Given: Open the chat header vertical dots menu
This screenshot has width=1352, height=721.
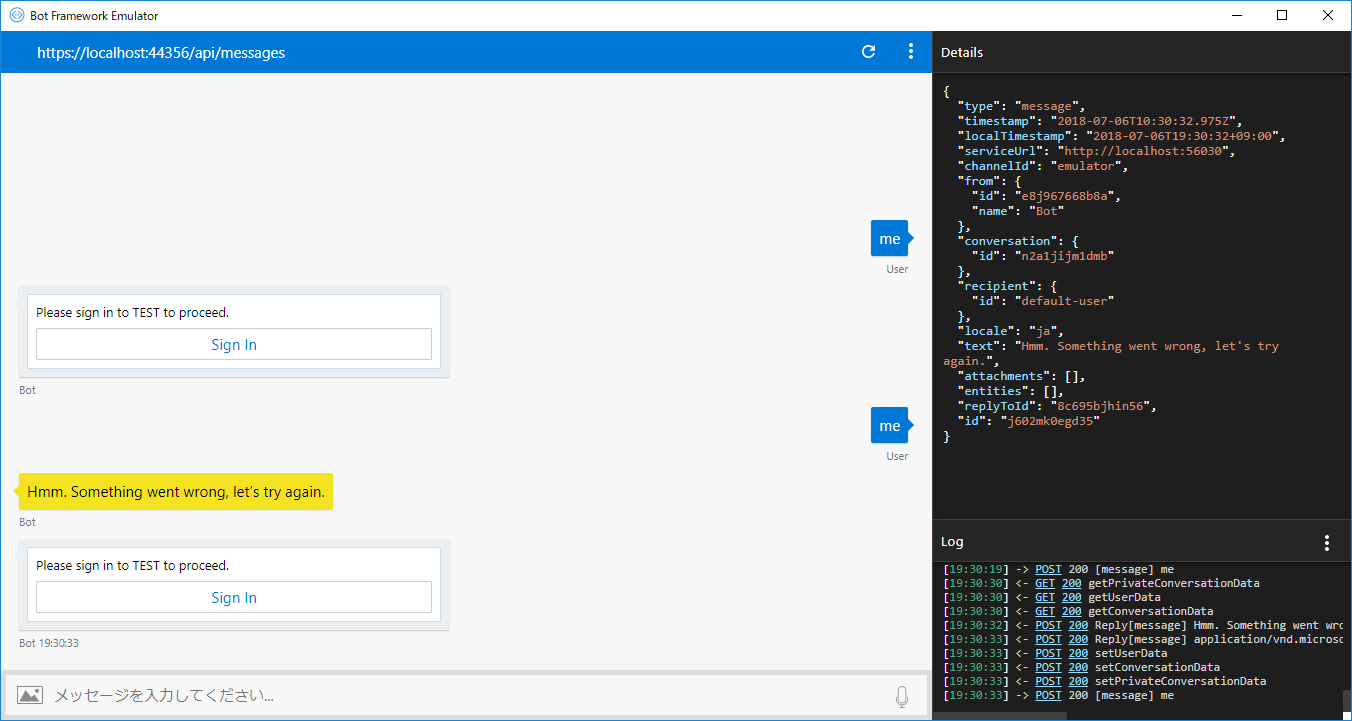Looking at the screenshot, I should pyautogui.click(x=910, y=52).
